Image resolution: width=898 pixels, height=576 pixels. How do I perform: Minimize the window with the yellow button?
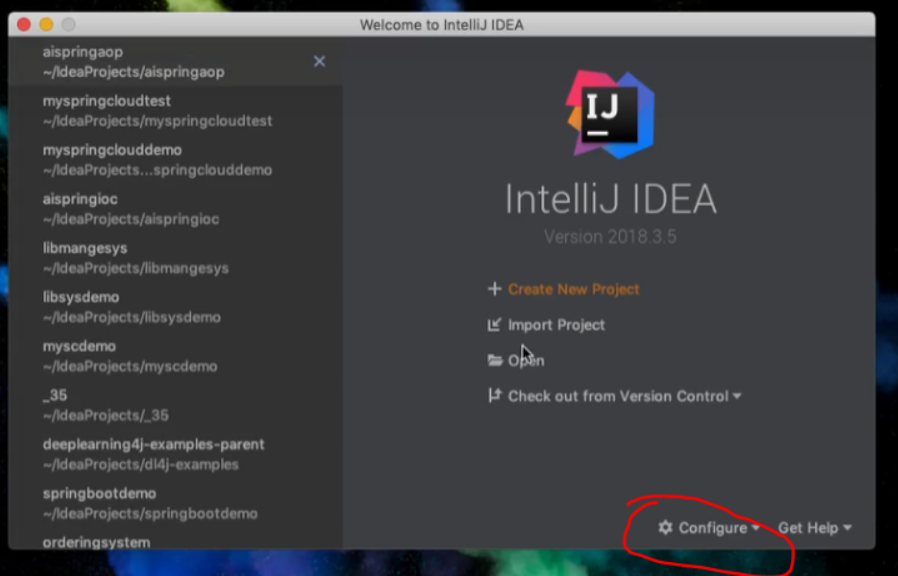point(46,25)
